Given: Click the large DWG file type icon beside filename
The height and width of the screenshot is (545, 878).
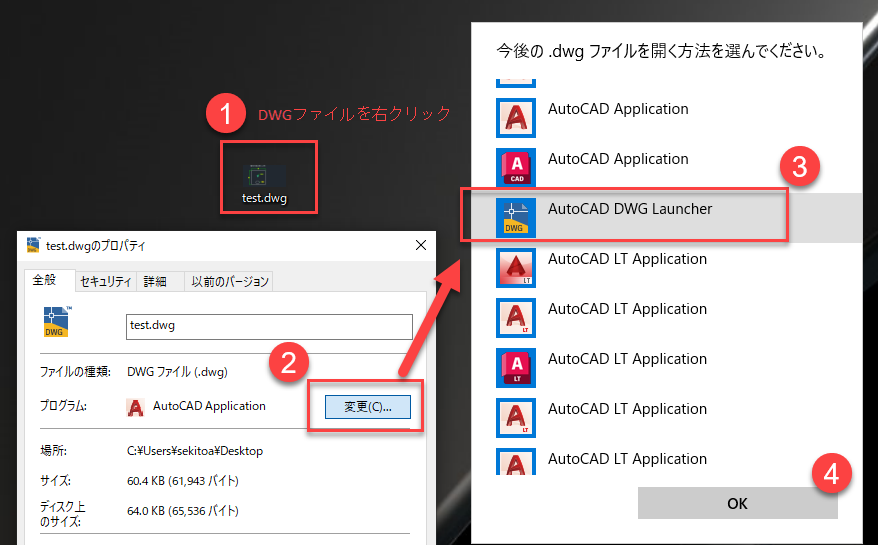Looking at the screenshot, I should (57, 322).
